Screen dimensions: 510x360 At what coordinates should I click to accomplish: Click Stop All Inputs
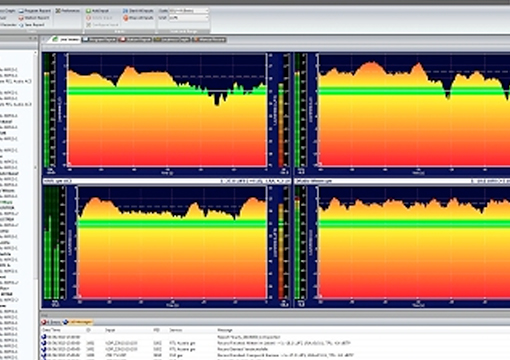pyautogui.click(x=138, y=18)
